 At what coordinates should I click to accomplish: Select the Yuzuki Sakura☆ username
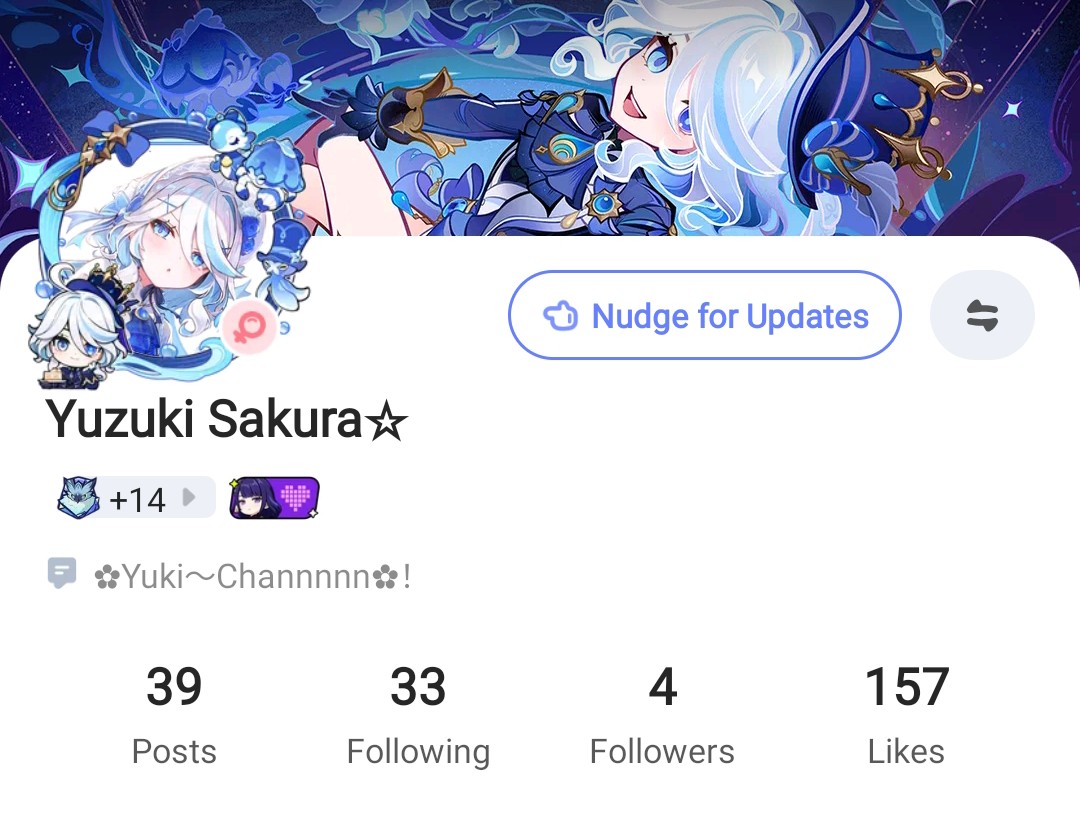coord(226,419)
